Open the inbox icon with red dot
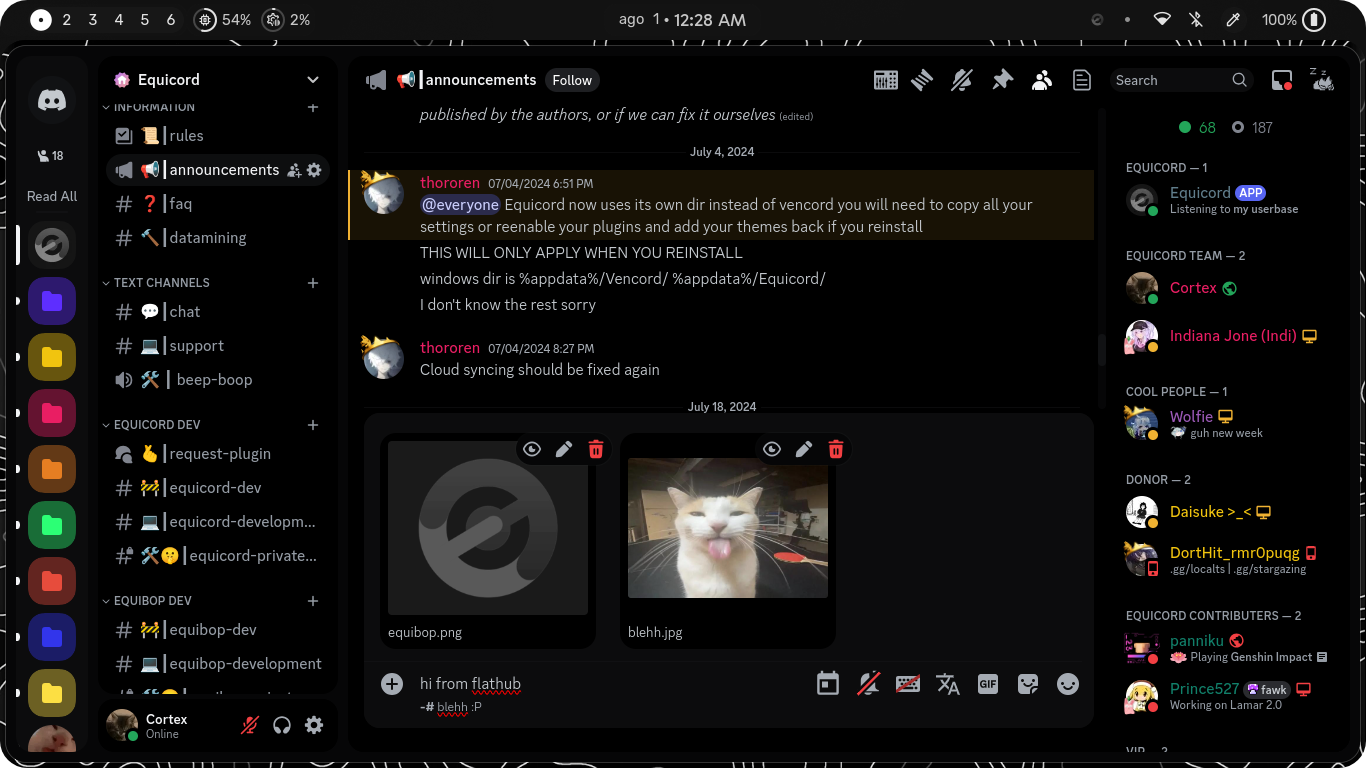 (1282, 80)
